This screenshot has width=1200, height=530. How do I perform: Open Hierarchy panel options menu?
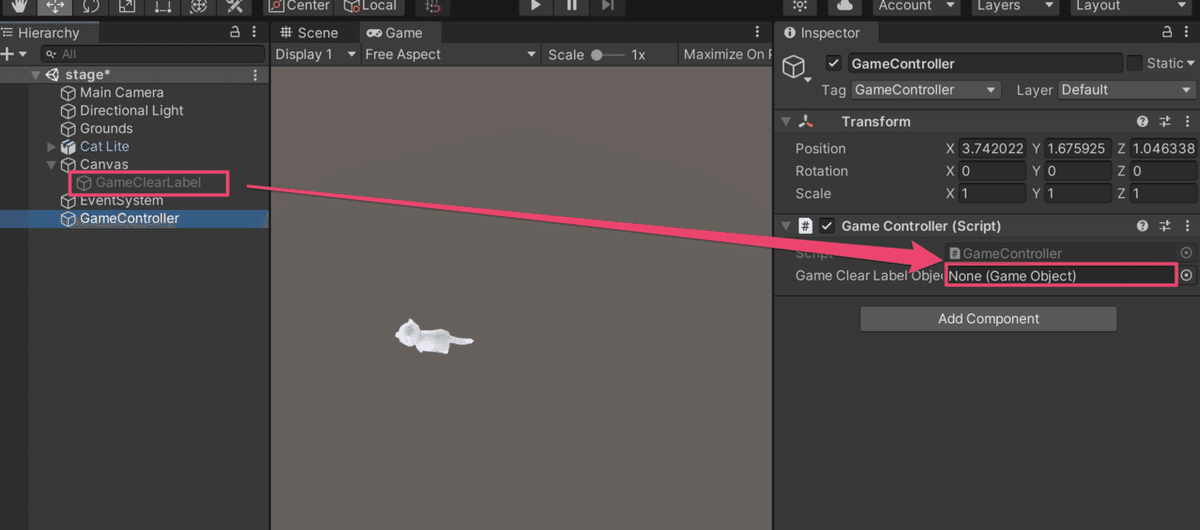pyautogui.click(x=254, y=33)
